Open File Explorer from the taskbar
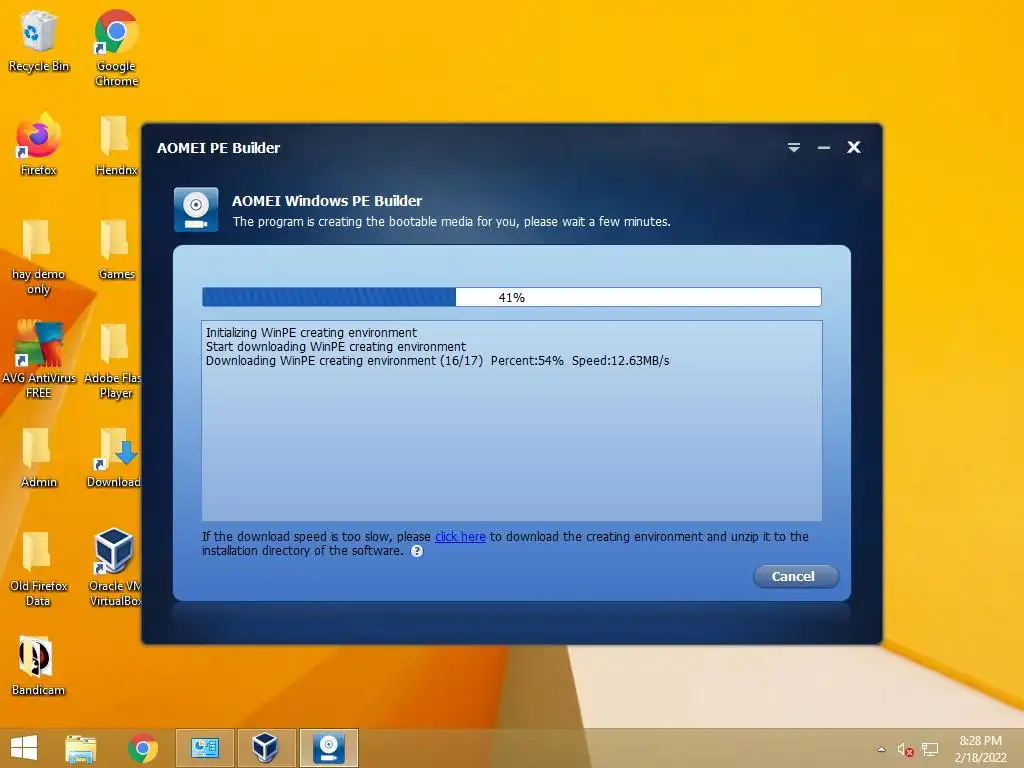The image size is (1024, 768). point(81,748)
